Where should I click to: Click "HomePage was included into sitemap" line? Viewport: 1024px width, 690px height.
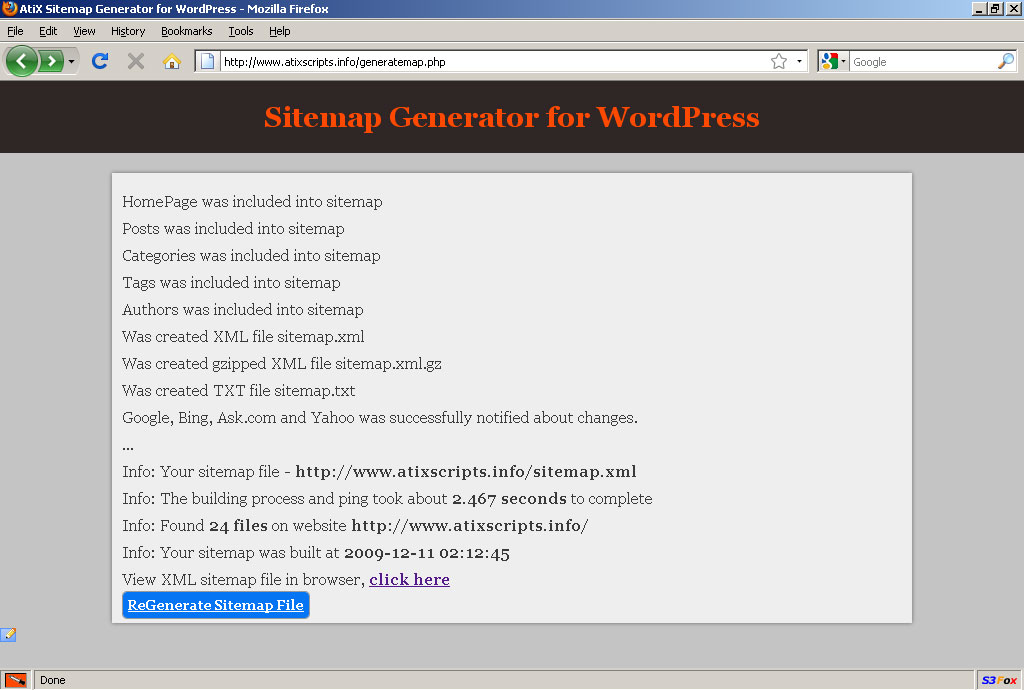(252, 202)
